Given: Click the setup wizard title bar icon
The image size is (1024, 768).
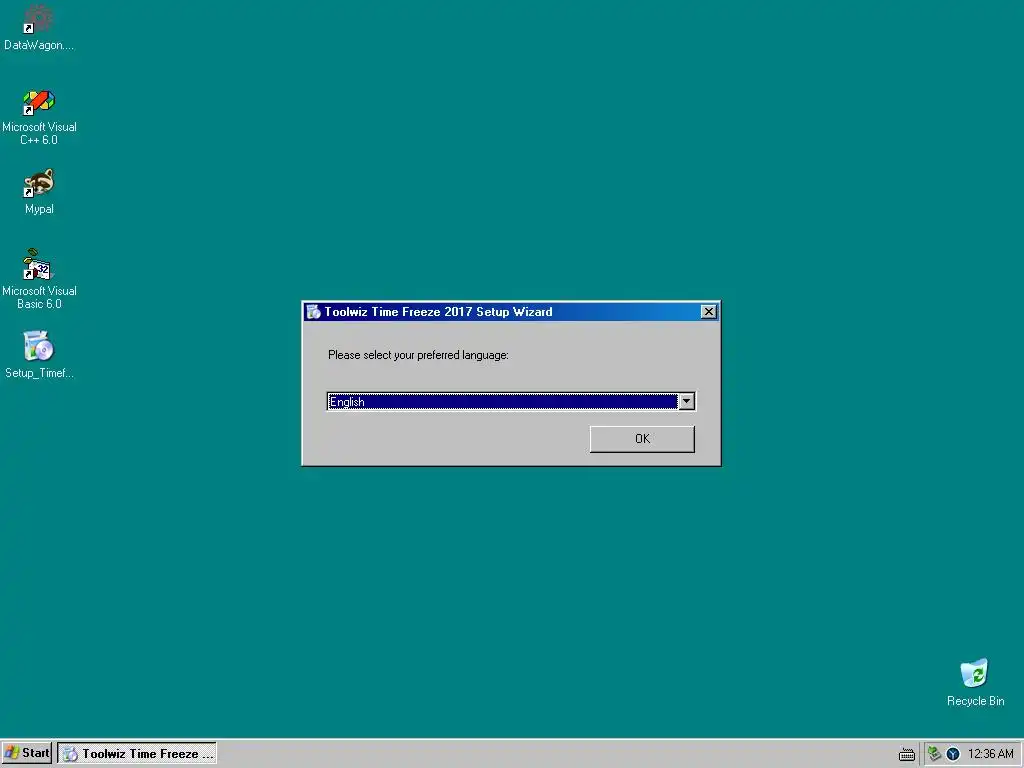Looking at the screenshot, I should pyautogui.click(x=313, y=312).
